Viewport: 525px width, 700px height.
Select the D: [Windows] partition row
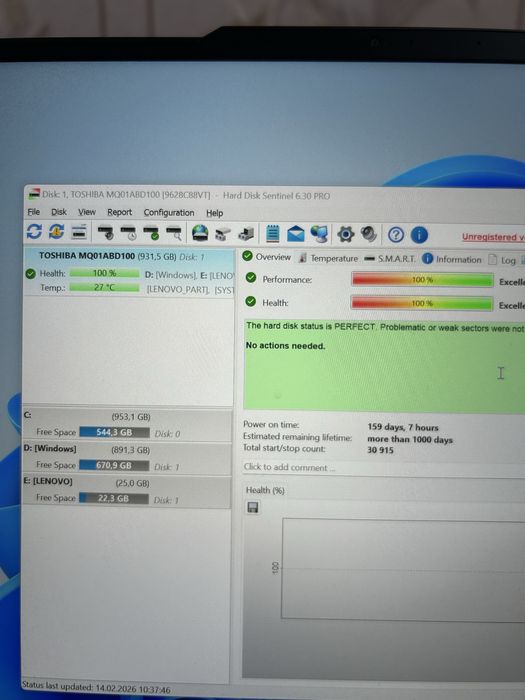127,458
